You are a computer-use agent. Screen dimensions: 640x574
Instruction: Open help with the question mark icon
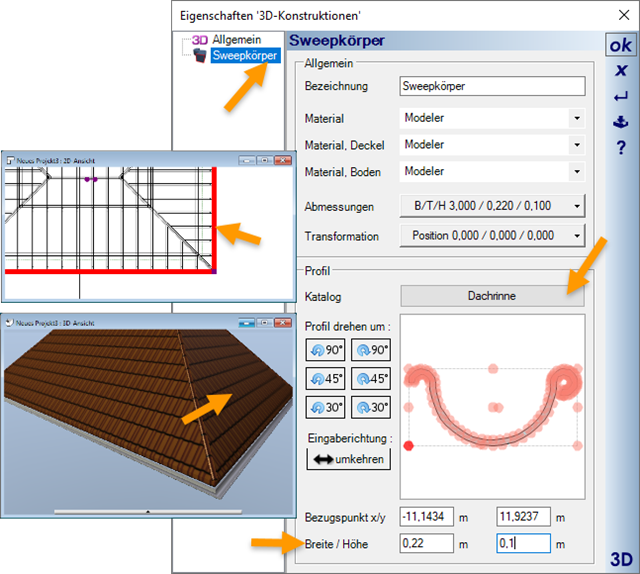coord(620,148)
